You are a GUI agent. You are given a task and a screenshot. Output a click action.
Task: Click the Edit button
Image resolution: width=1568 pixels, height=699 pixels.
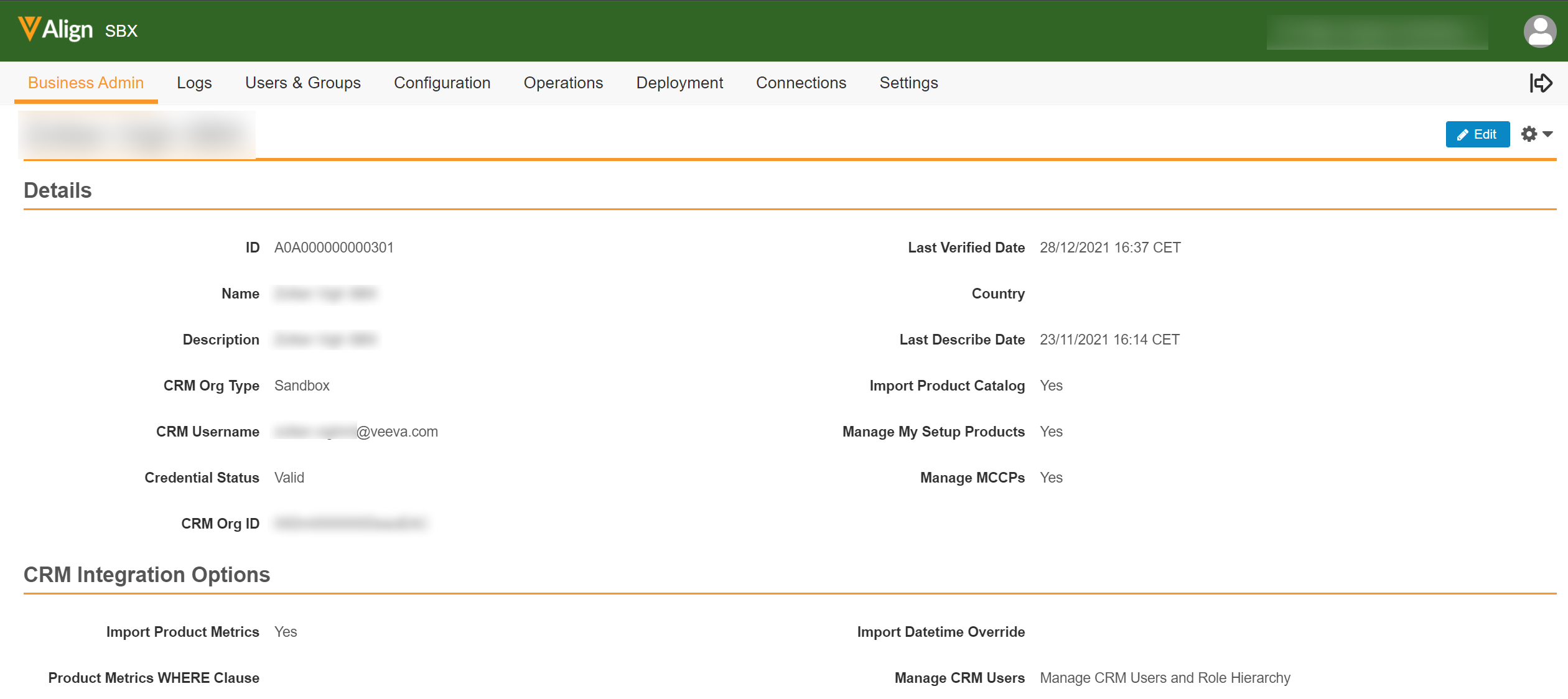click(1477, 134)
